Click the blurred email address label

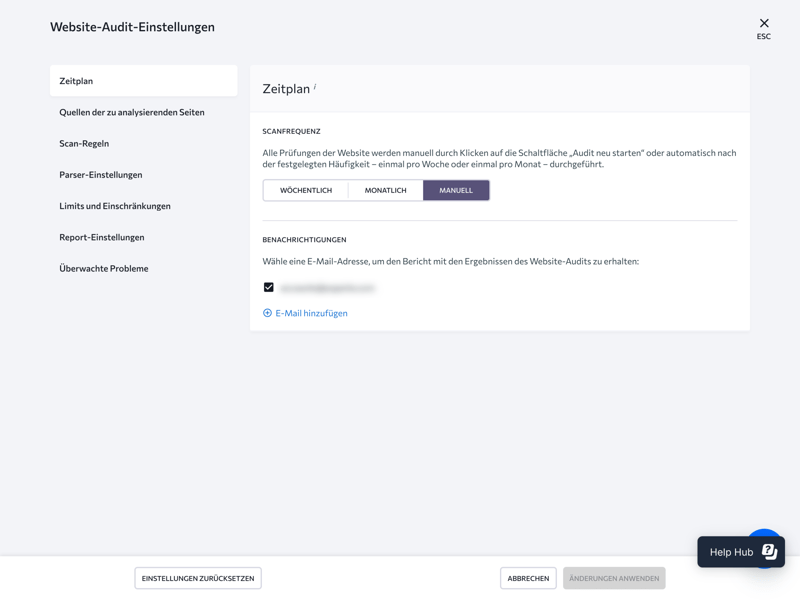click(x=328, y=288)
